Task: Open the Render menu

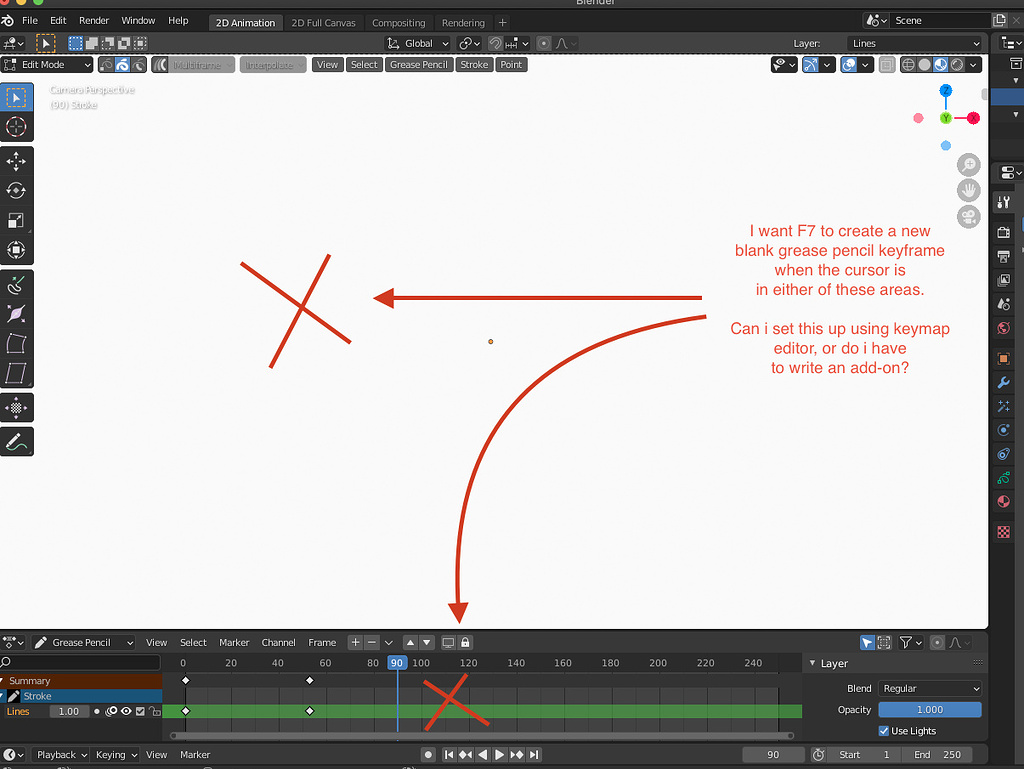Action: point(94,20)
